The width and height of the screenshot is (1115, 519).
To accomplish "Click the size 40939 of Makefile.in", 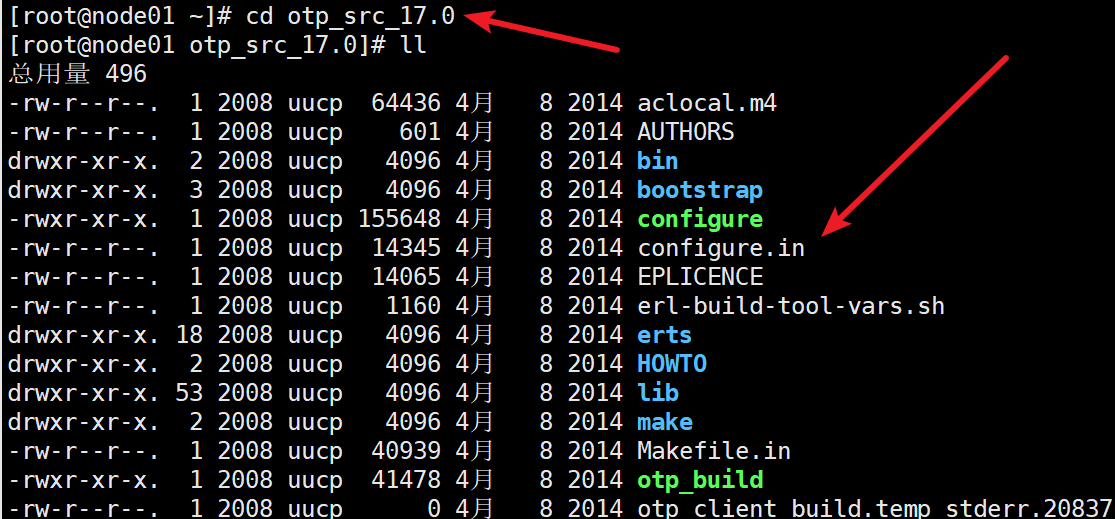I will (406, 451).
